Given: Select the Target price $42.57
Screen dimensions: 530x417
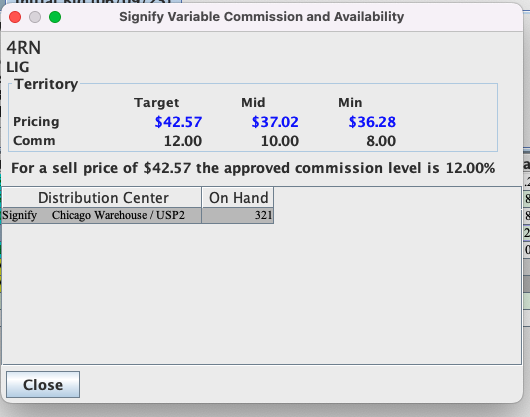Looking at the screenshot, I should [178, 122].
